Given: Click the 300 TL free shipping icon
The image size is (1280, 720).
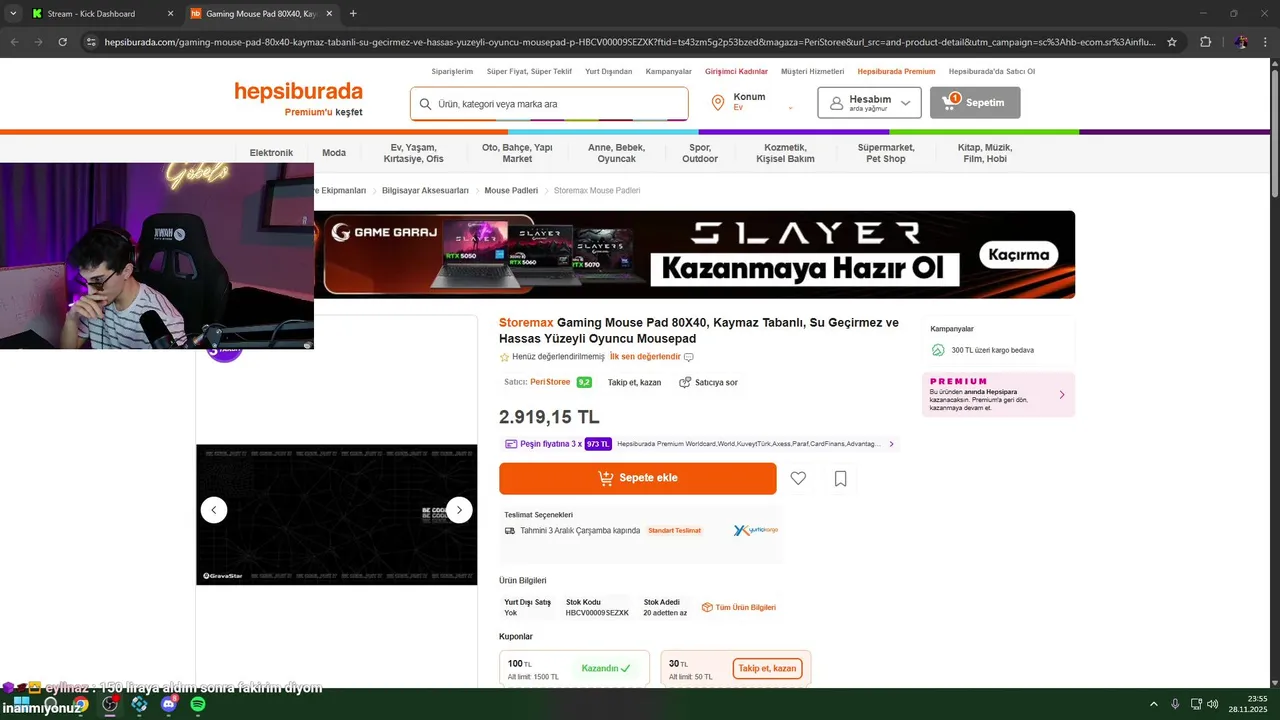Looking at the screenshot, I should pos(938,350).
